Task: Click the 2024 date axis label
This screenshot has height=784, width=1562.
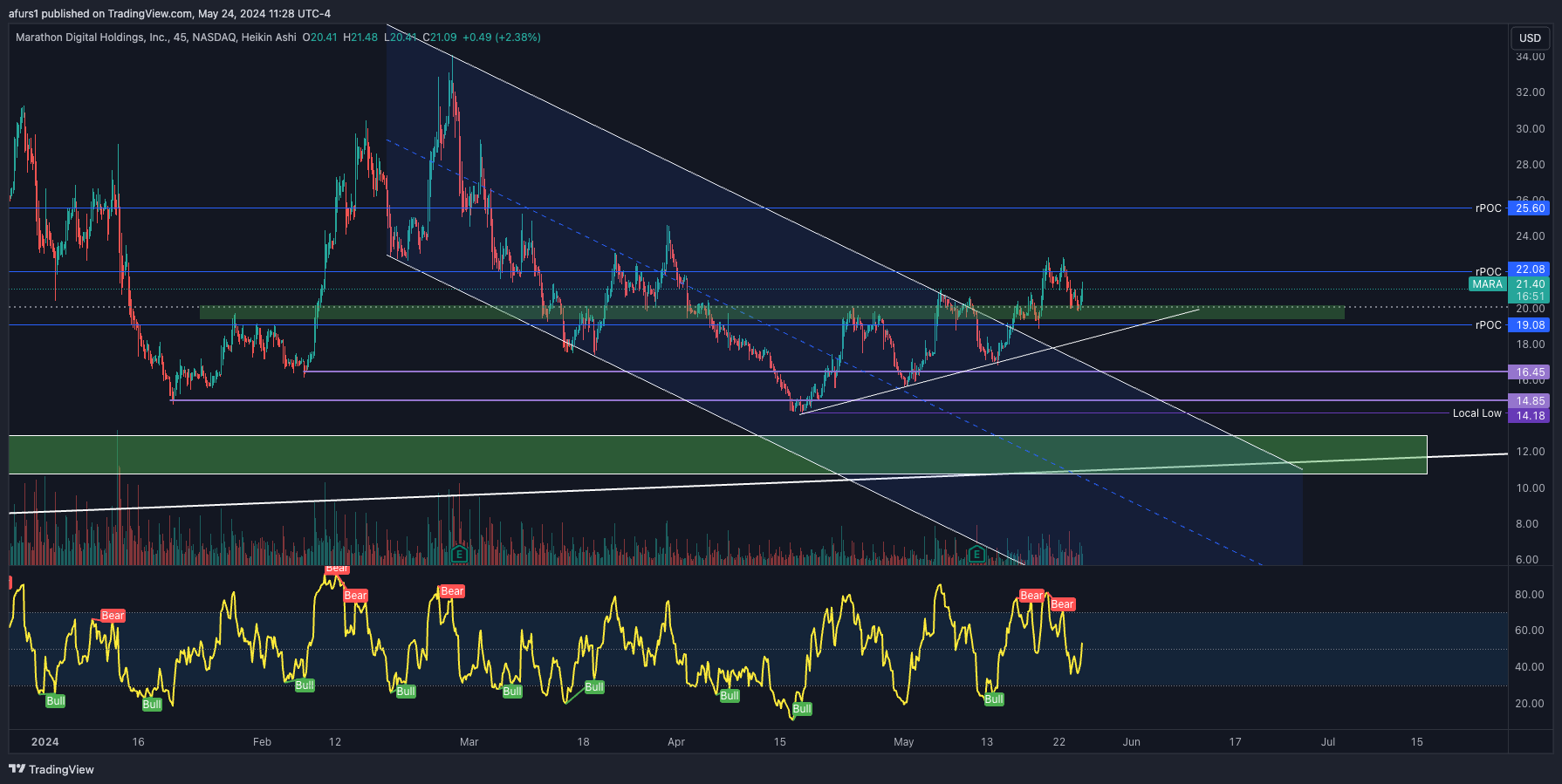Action: 45,742
